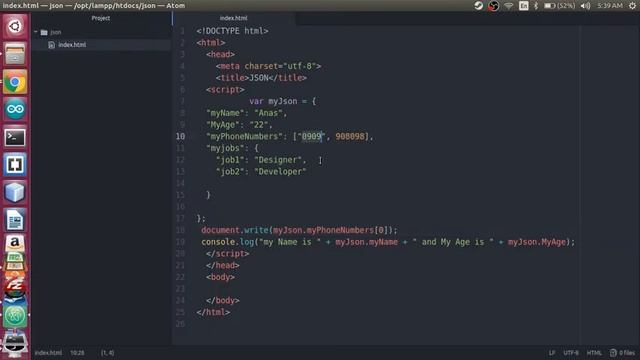Switch to the index.html editor tab
Screen dimensions: 640x360
tap(233, 18)
